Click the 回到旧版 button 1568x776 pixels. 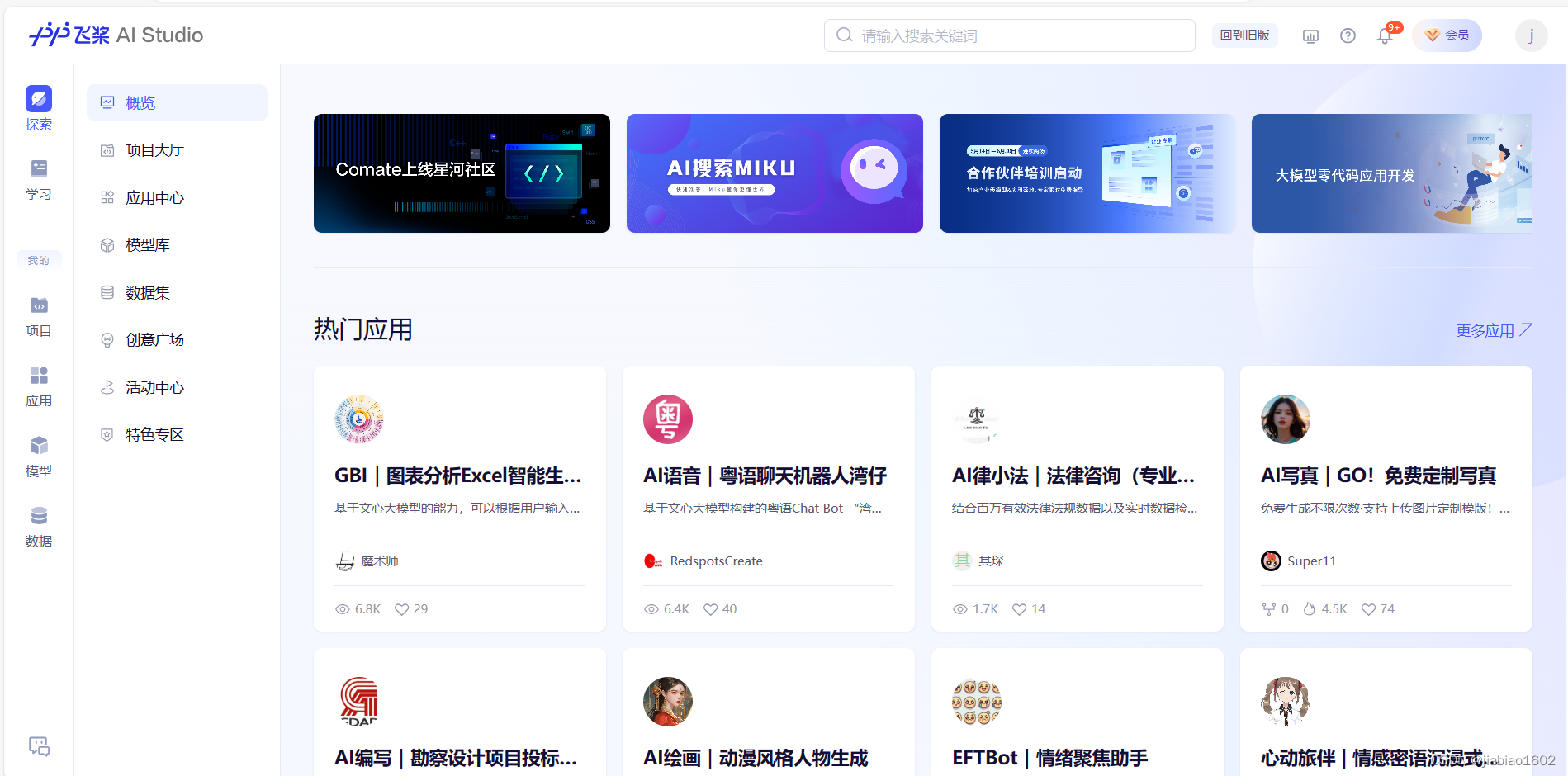(x=1244, y=35)
